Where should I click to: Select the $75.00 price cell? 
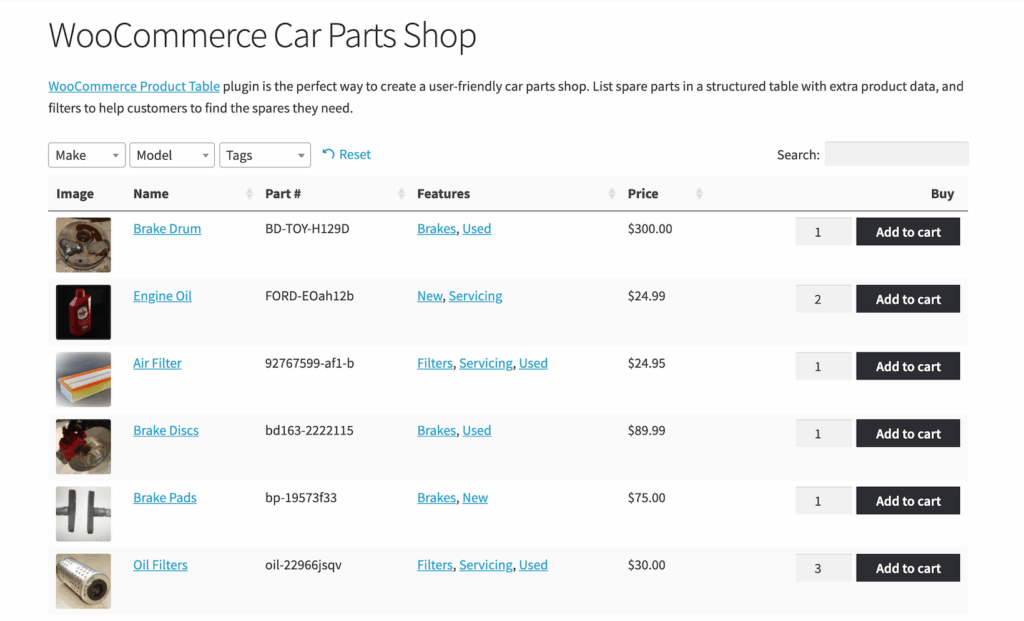(x=647, y=498)
